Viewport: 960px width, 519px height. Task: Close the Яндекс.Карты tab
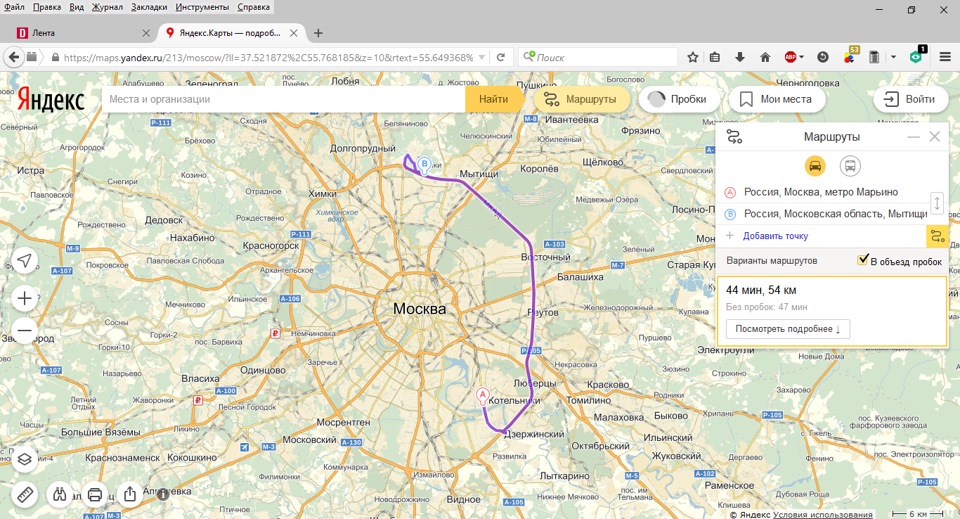[x=294, y=33]
